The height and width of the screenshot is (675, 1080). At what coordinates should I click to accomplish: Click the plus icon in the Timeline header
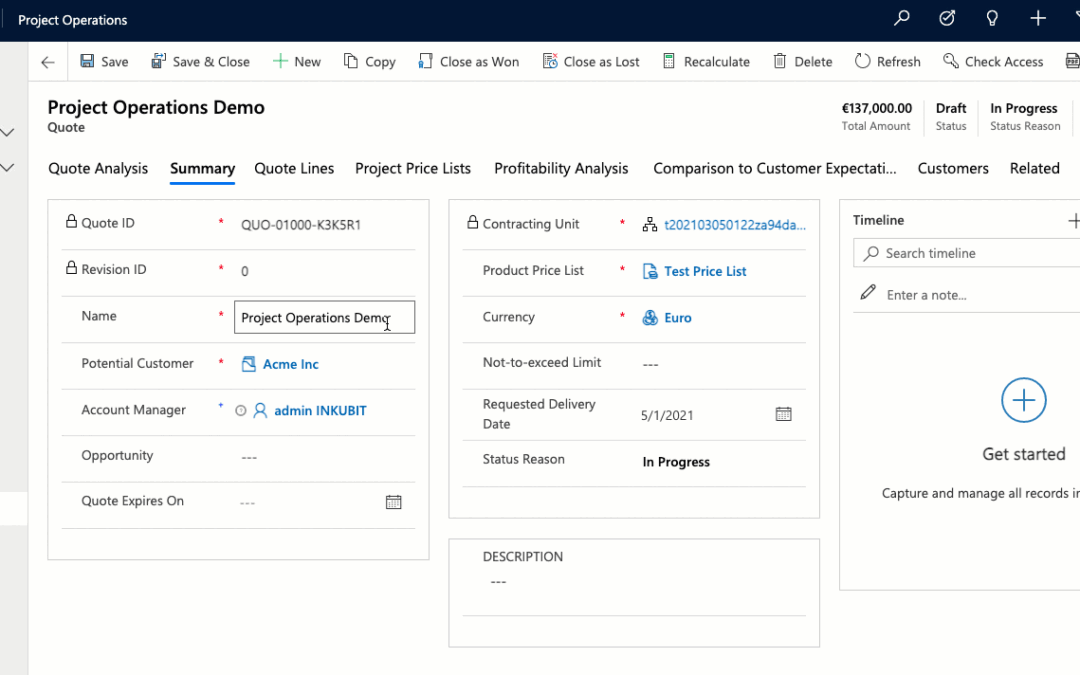(1073, 220)
